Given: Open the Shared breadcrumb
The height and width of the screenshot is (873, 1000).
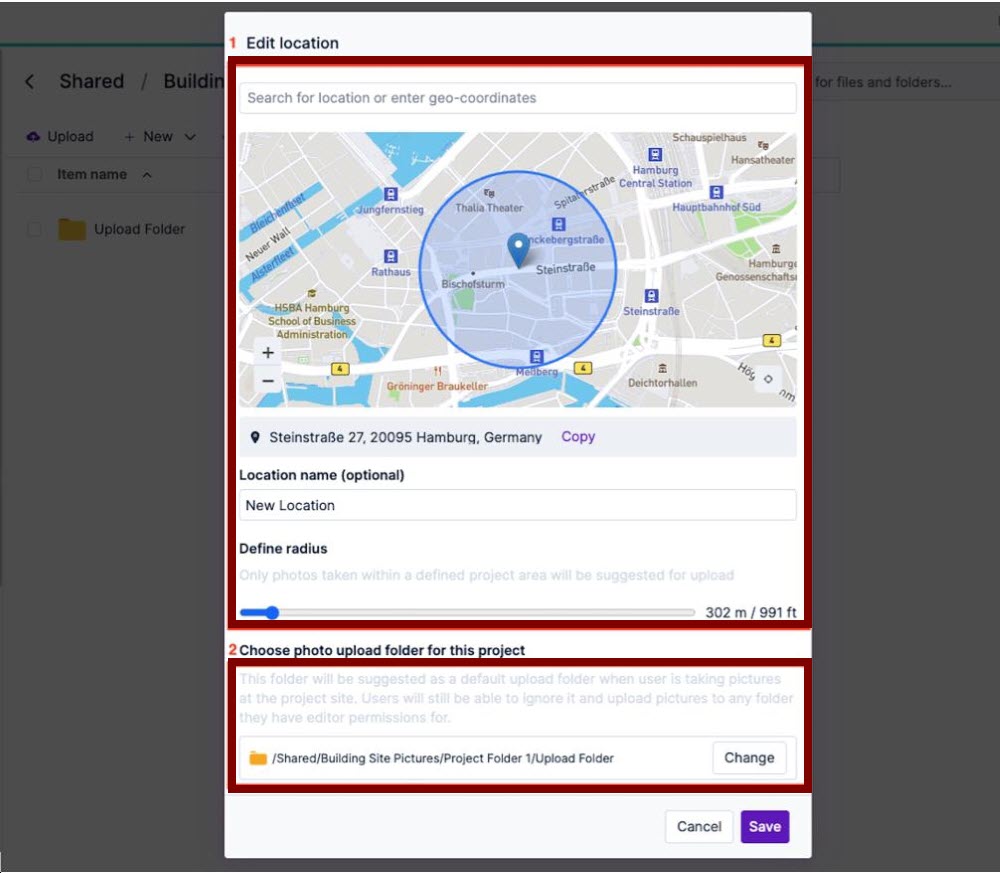Looking at the screenshot, I should pyautogui.click(x=91, y=82).
